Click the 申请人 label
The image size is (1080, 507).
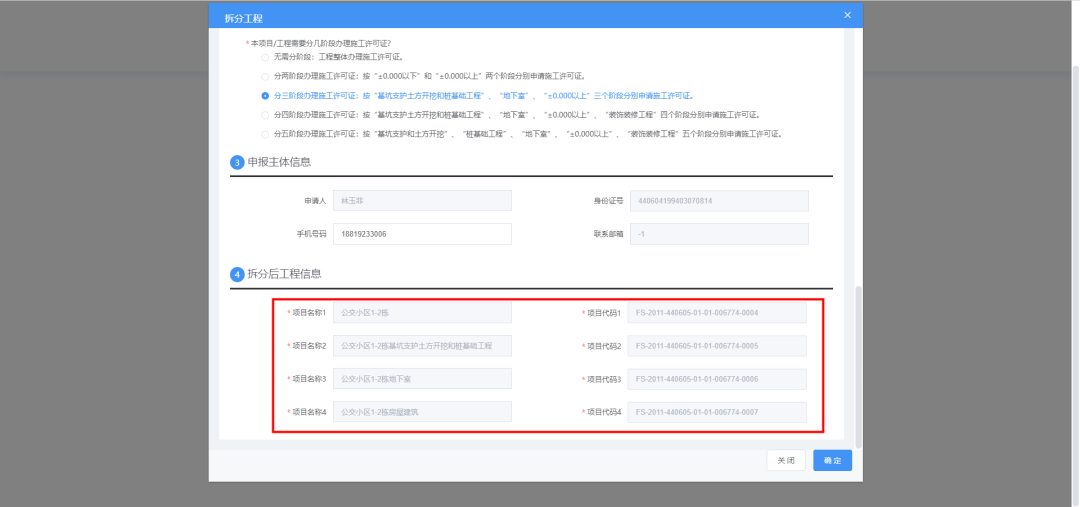pyautogui.click(x=315, y=201)
